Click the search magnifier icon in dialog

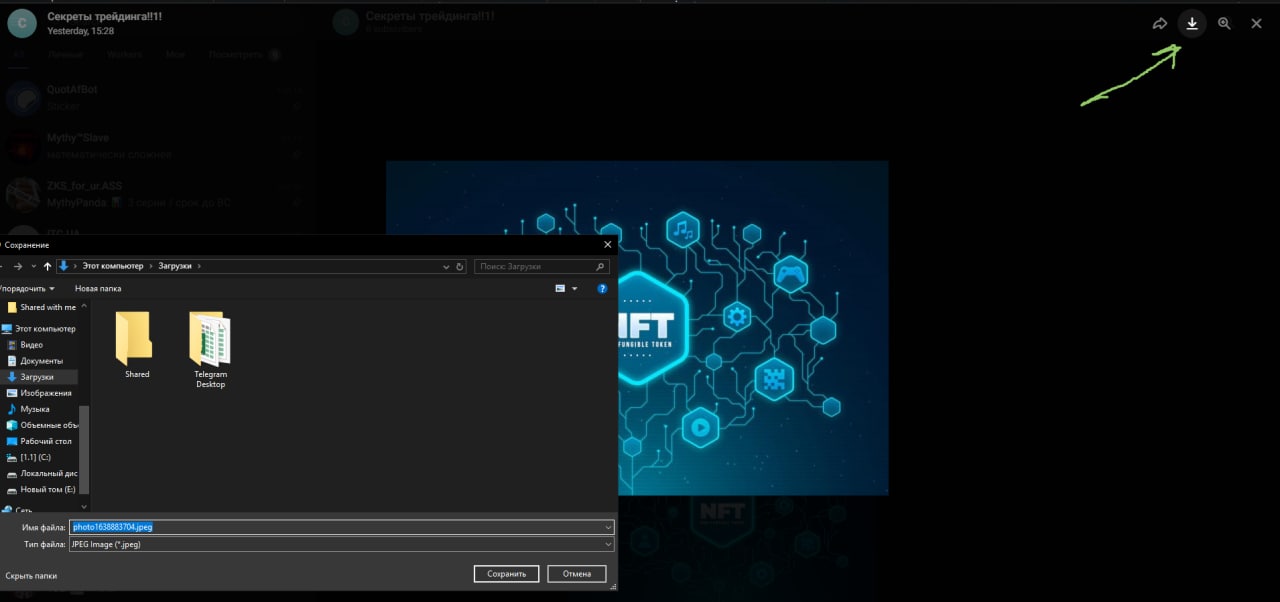click(x=601, y=267)
